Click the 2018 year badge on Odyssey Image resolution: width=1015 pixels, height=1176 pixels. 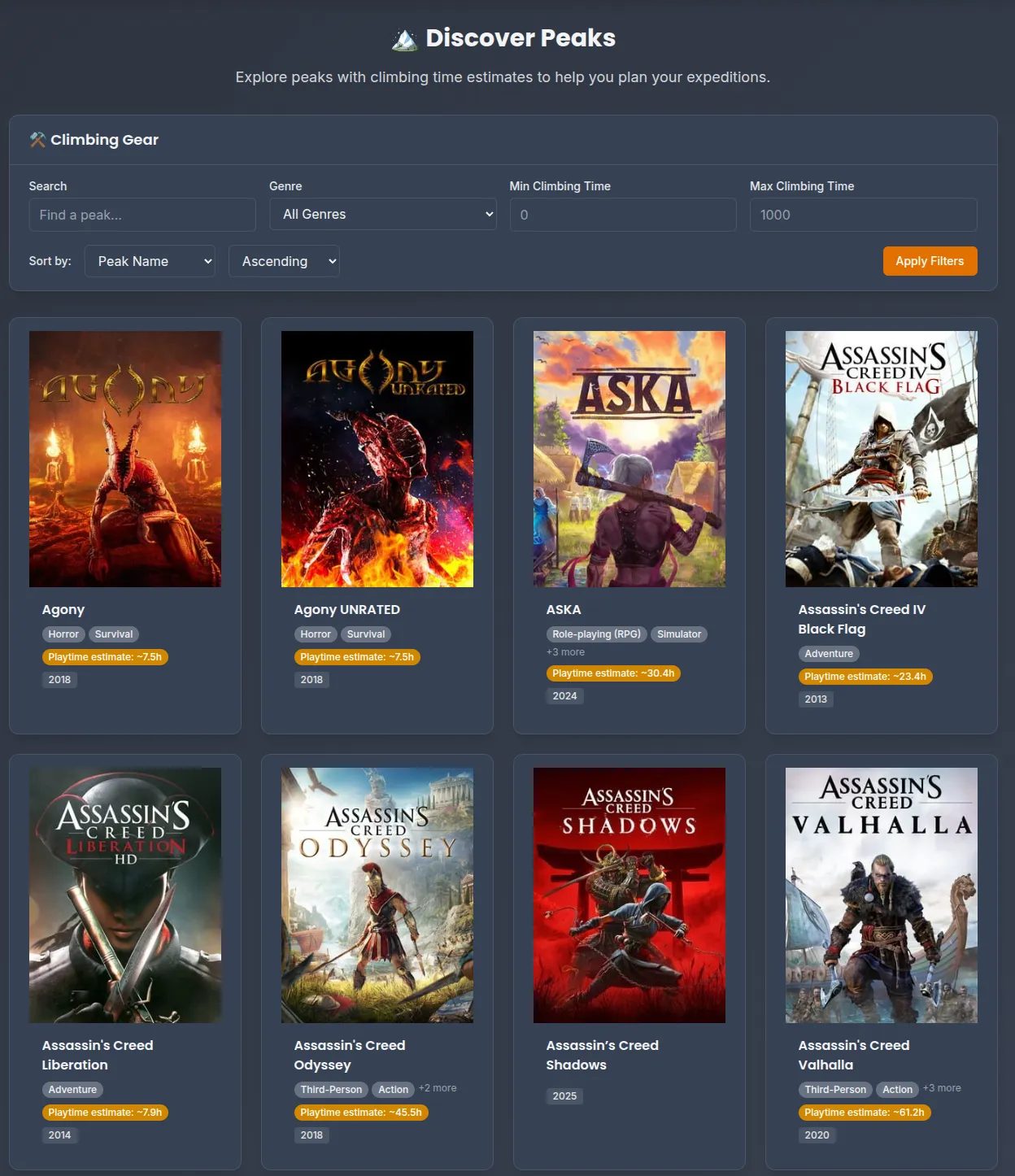(x=311, y=1135)
